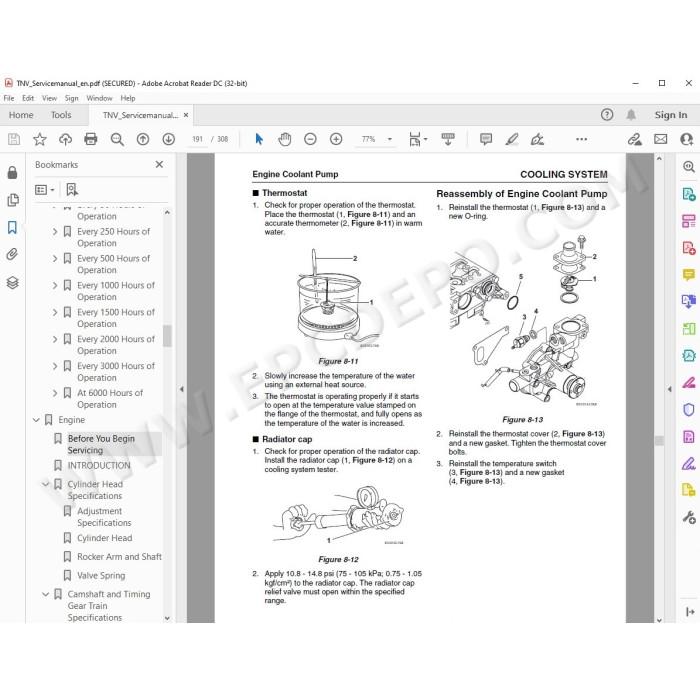The width and height of the screenshot is (700, 700).
Task: Go to previous page arrow
Action: [x=143, y=139]
